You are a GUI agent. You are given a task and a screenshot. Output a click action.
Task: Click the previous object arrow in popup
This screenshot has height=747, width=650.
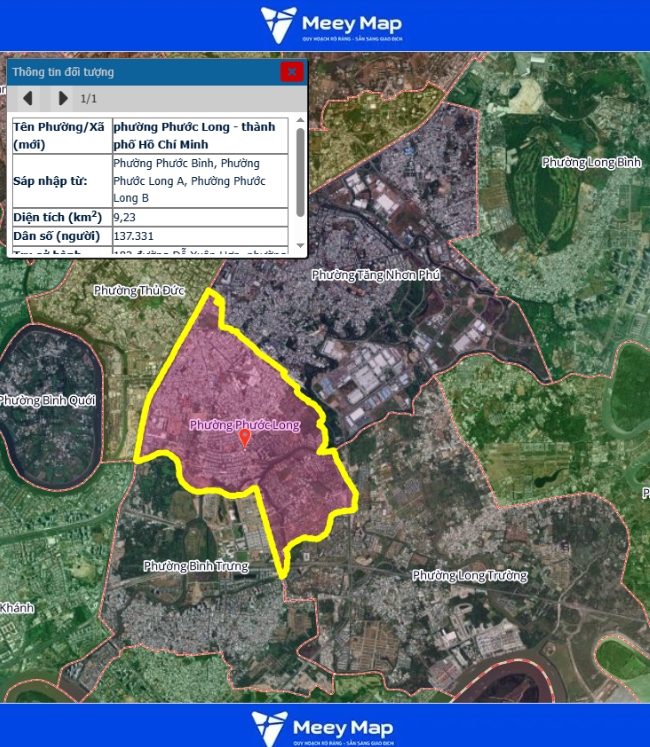[x=28, y=98]
